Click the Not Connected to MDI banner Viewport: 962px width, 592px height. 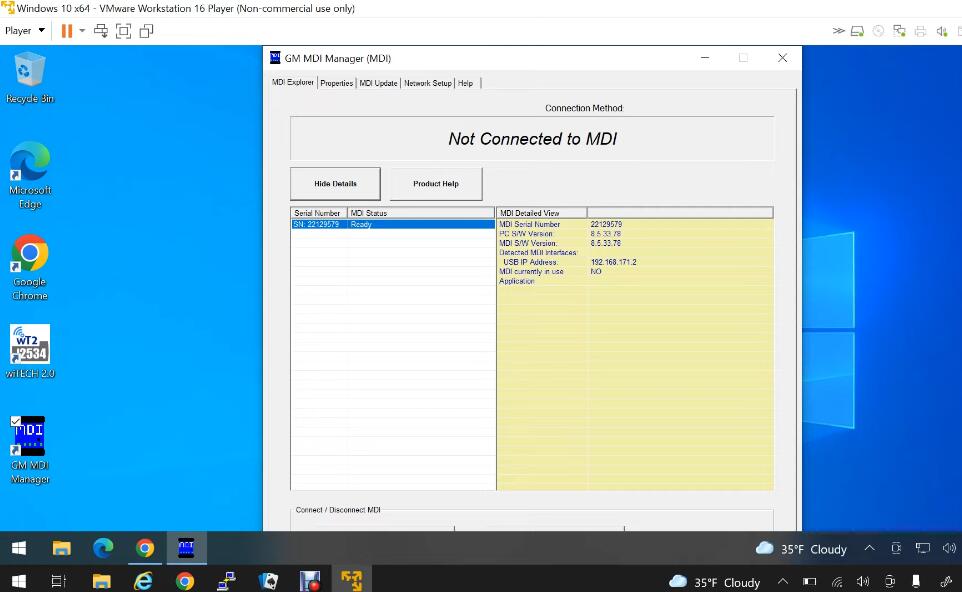coord(532,139)
